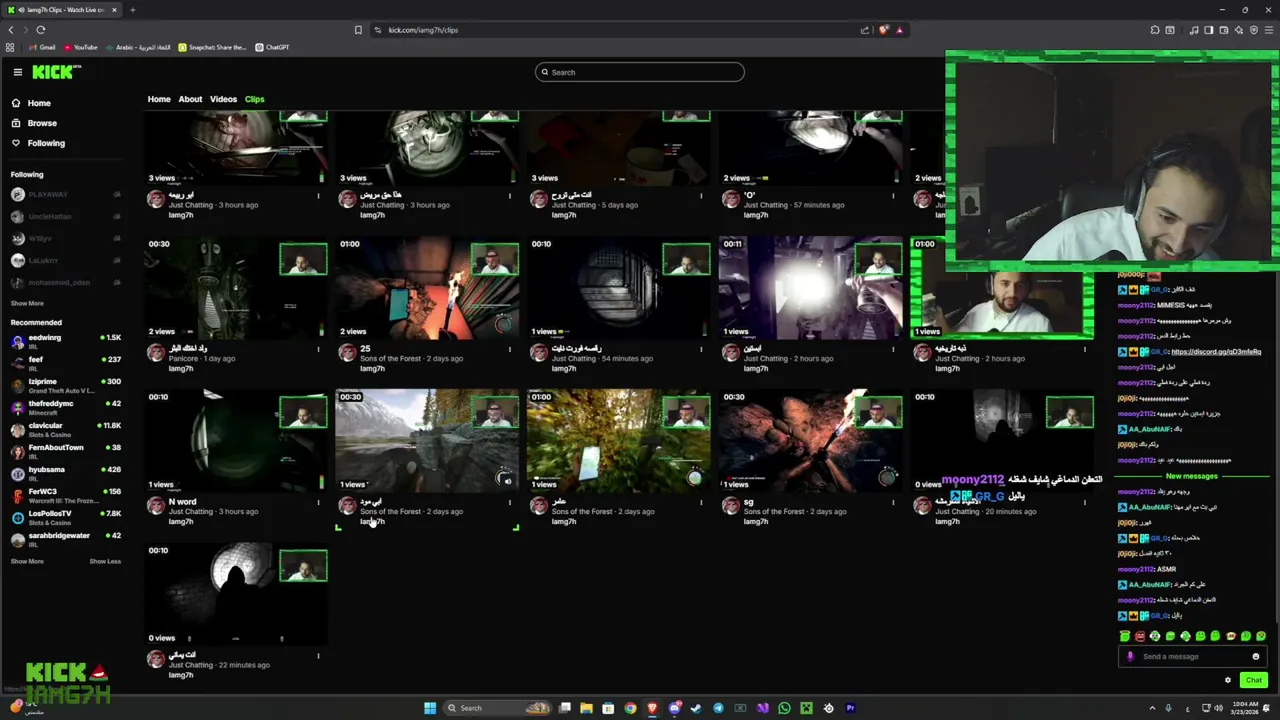Click the green Kick logo

(56, 72)
